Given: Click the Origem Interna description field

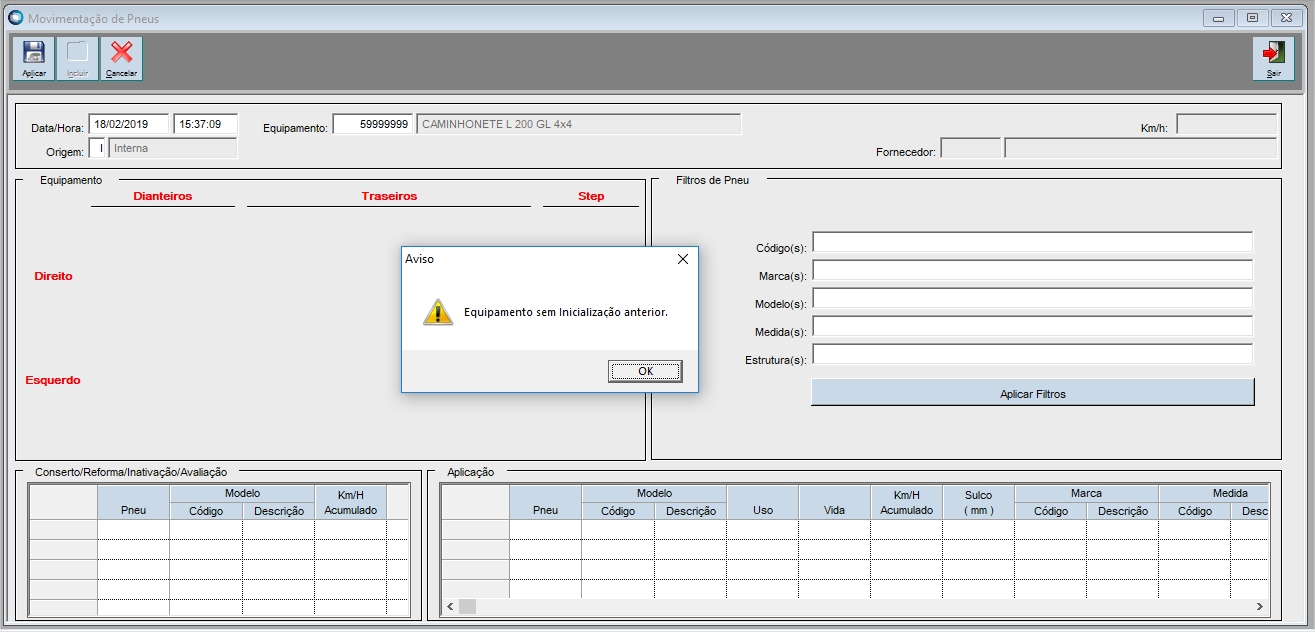Looking at the screenshot, I should 172,148.
